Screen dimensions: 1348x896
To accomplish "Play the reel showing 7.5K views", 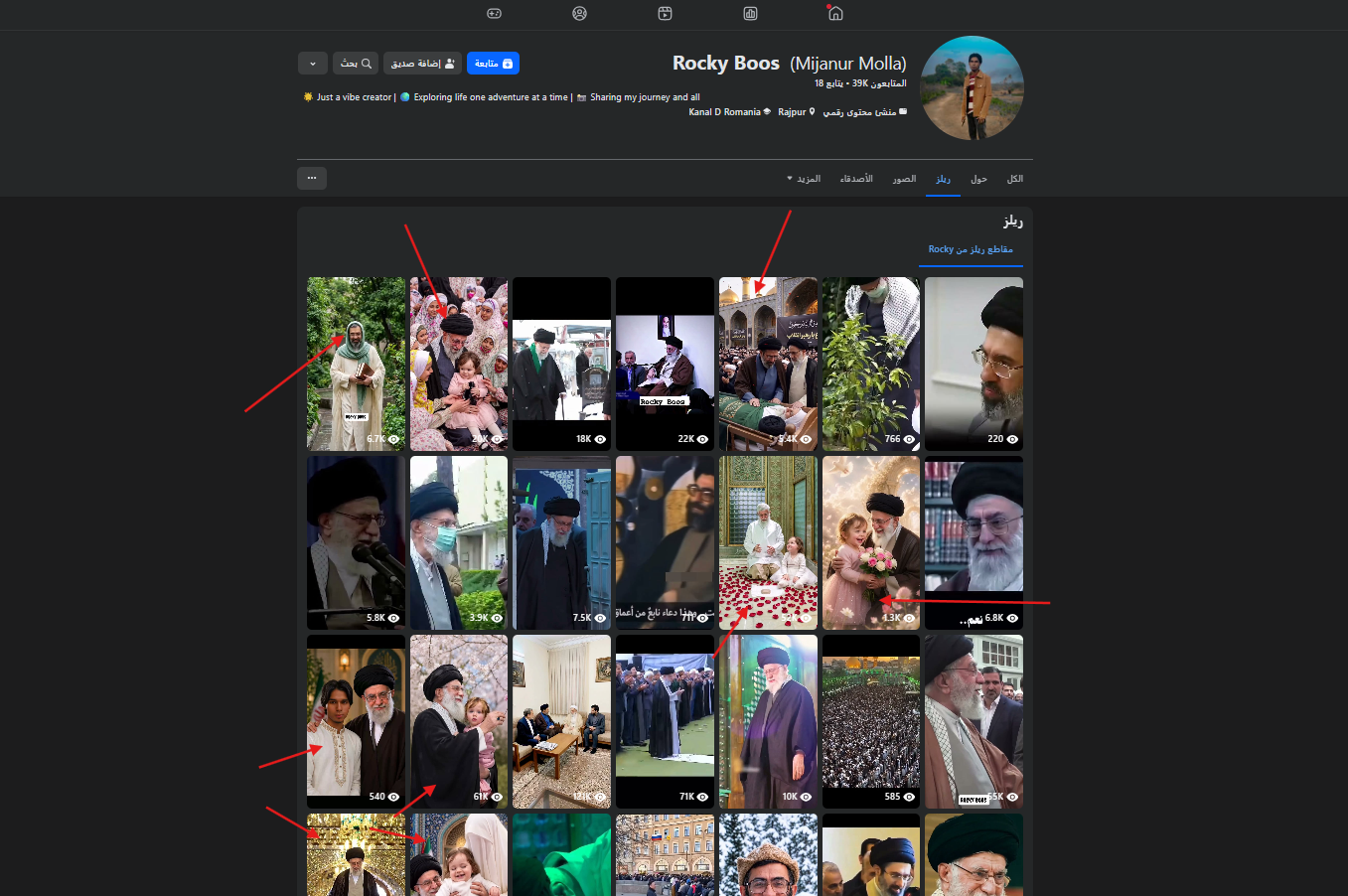I will point(561,542).
